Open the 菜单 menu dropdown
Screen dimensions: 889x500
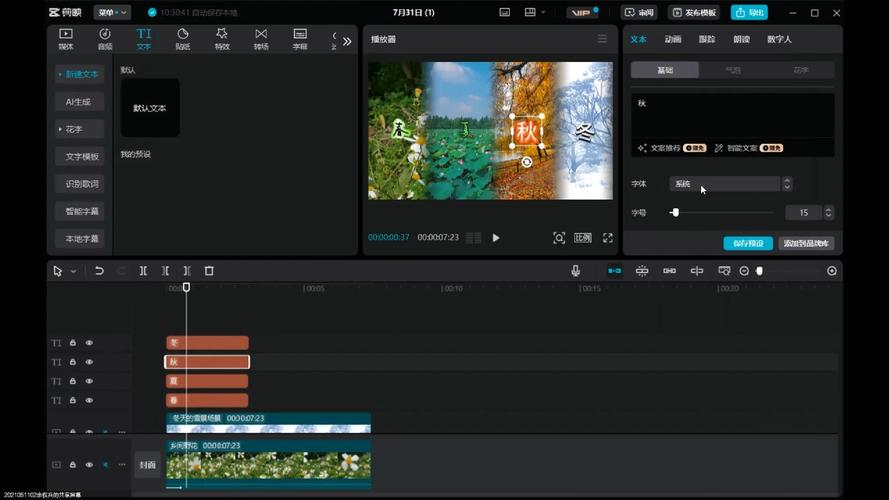click(x=111, y=13)
